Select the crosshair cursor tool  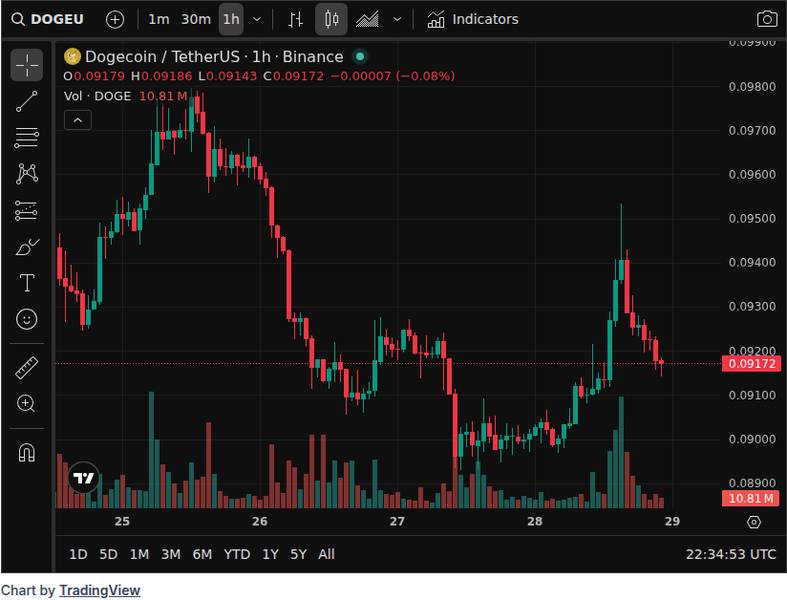pos(27,65)
